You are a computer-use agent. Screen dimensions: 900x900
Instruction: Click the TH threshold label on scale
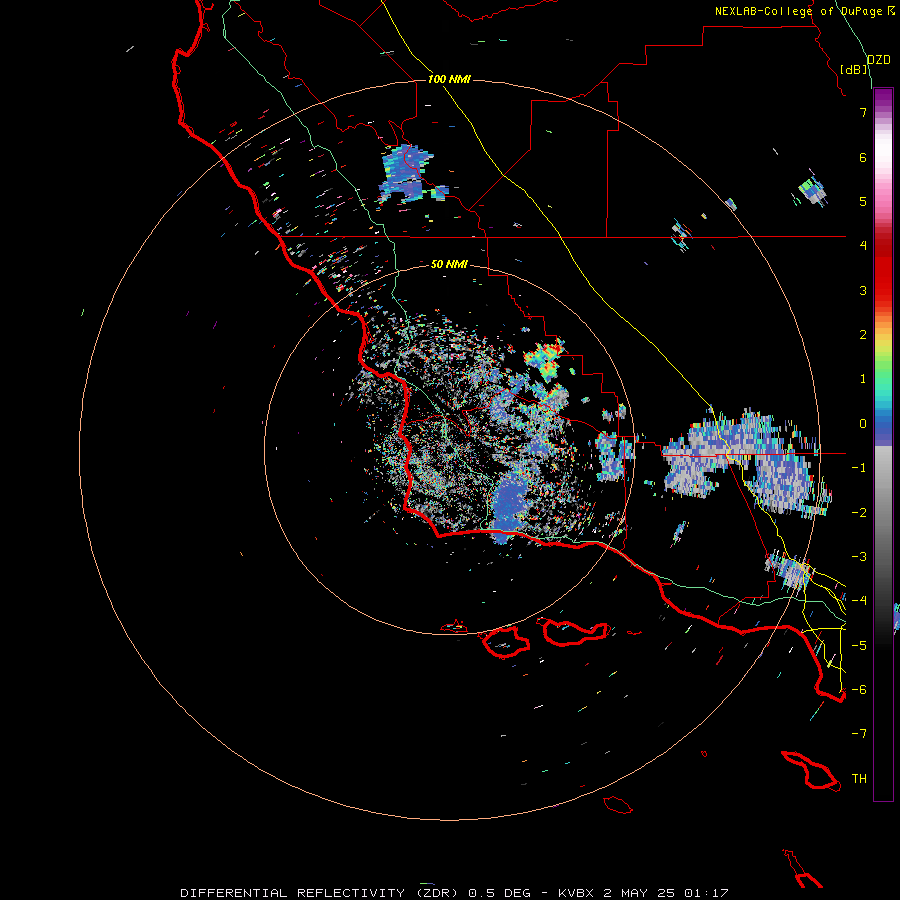pyautogui.click(x=859, y=779)
